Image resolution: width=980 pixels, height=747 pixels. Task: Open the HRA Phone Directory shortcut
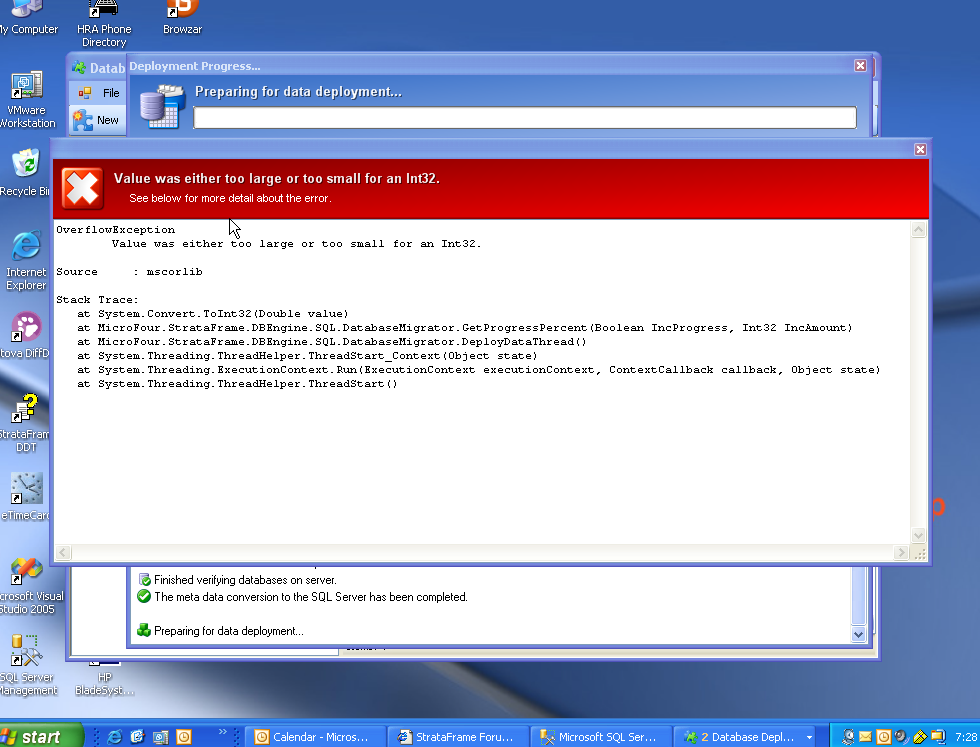(x=104, y=24)
